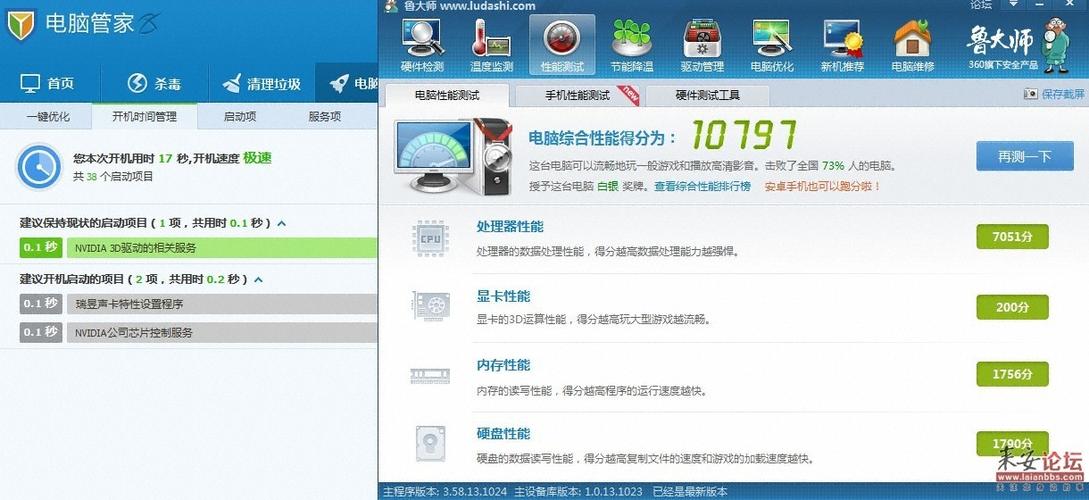Viewport: 1089px width, 500px height.
Task: Click the boot time clock icon
Action: point(39,166)
